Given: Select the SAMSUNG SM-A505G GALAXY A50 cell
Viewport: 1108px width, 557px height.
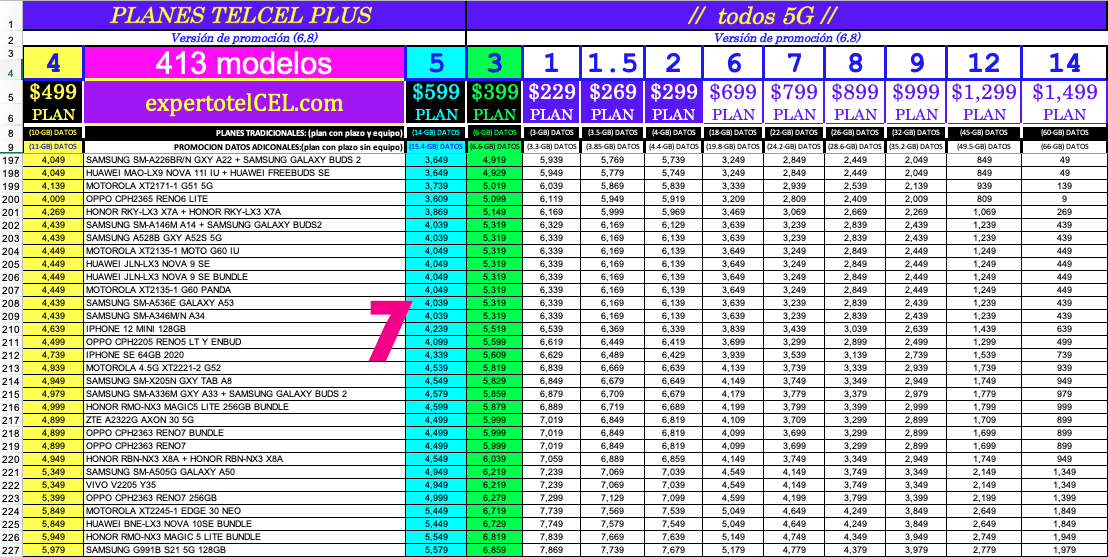Looking at the screenshot, I should click(x=244, y=471).
